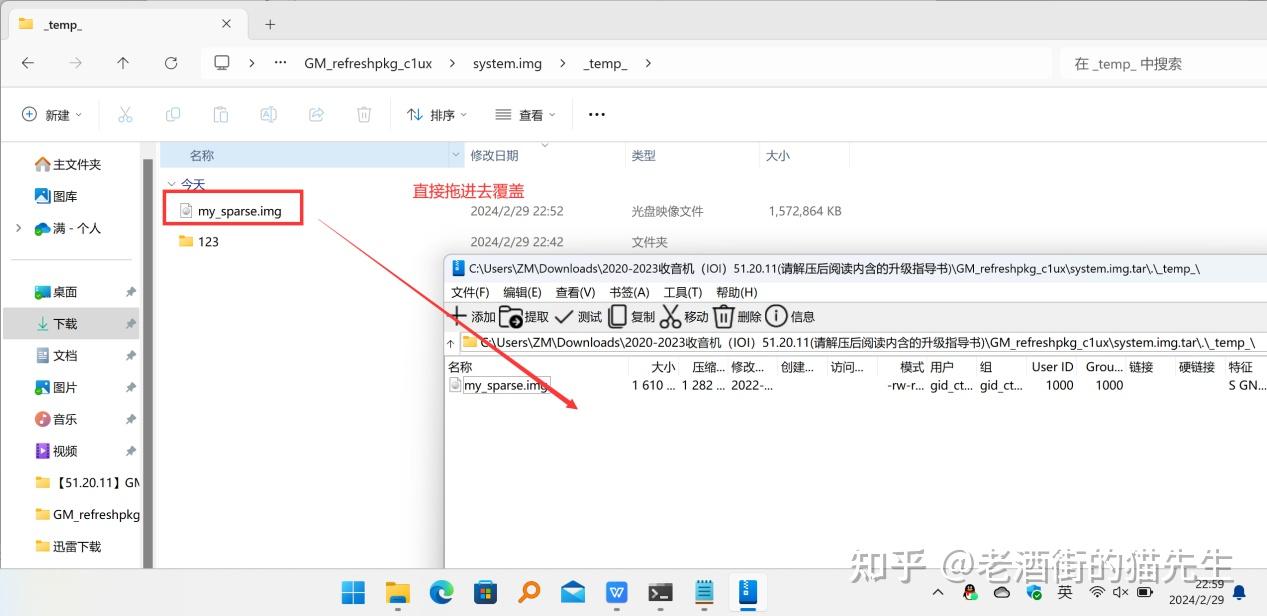
Task: Click the Share icon in Explorer toolbar
Action: click(x=316, y=114)
